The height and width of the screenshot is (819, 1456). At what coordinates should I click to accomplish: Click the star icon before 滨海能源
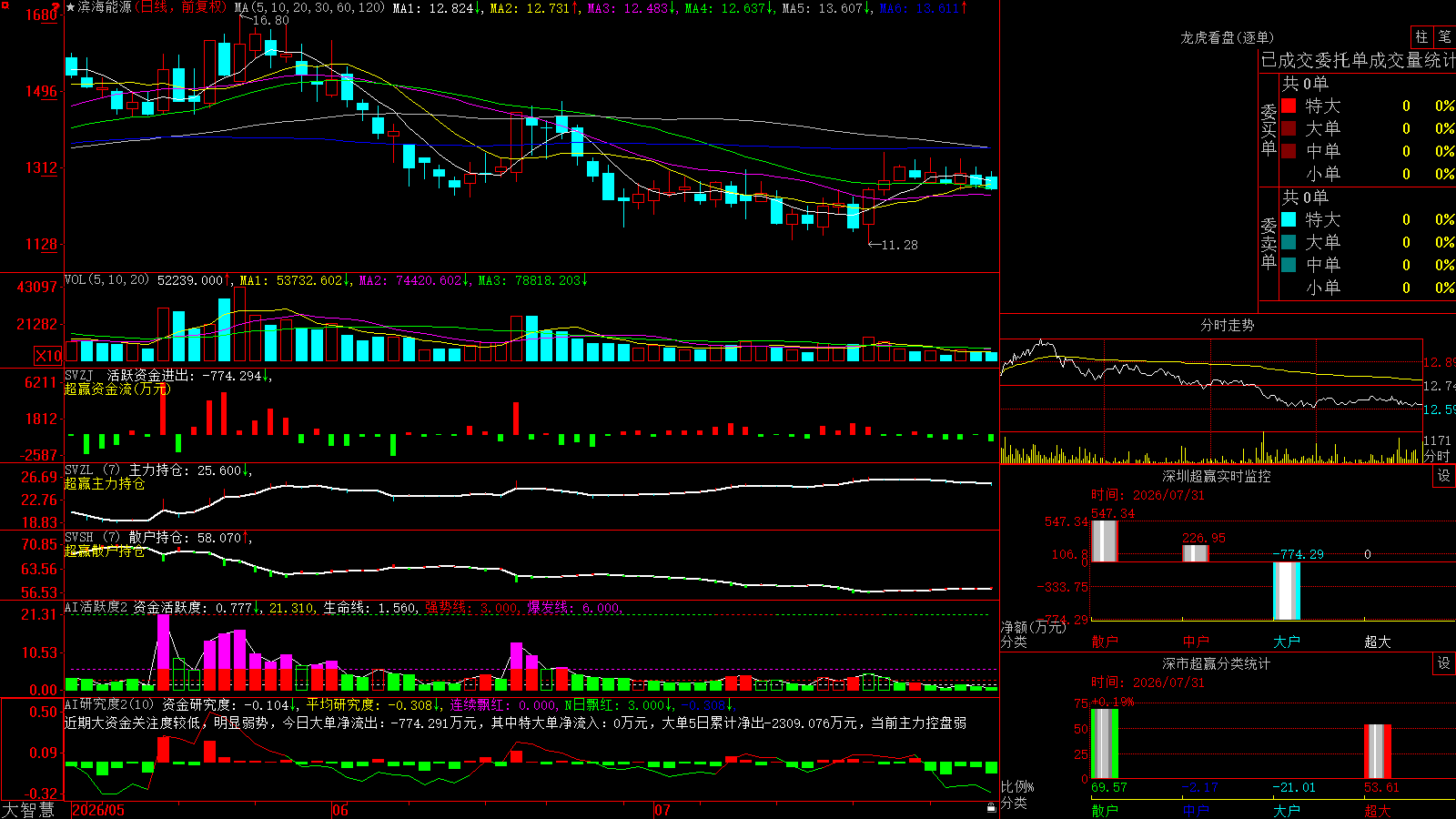point(71,7)
